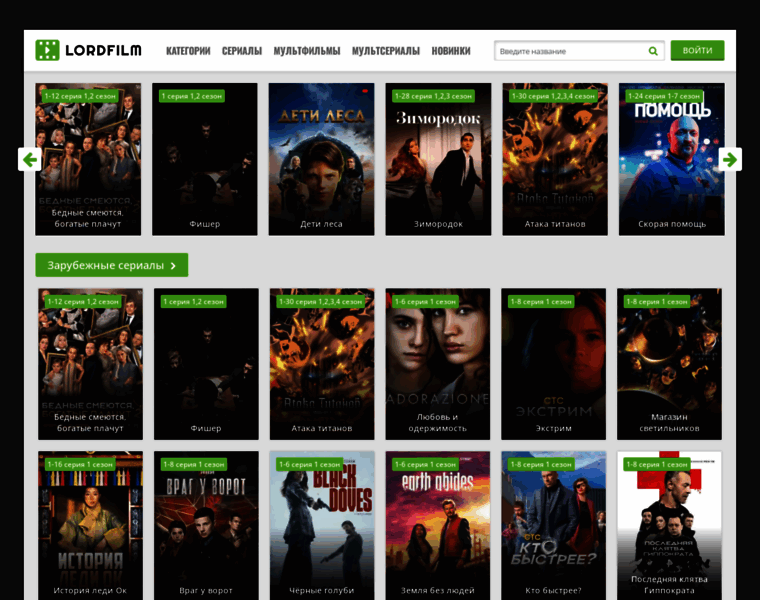Open grid poster Кто быстрее?
This screenshot has height=600, width=760.
[x=554, y=525]
